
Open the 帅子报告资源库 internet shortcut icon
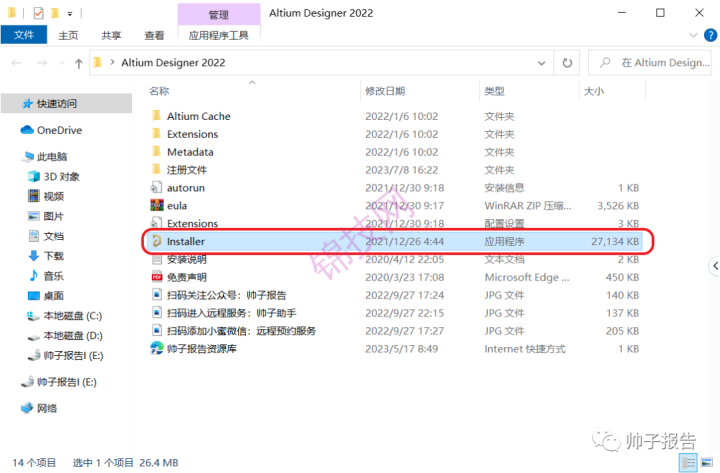tap(157, 349)
